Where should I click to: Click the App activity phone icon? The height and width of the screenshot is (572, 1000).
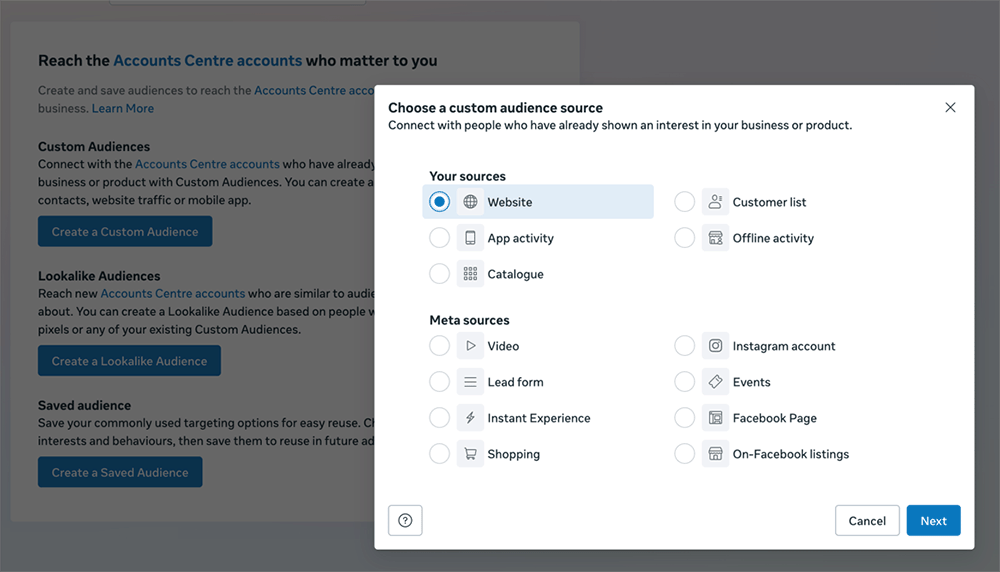pyautogui.click(x=470, y=238)
